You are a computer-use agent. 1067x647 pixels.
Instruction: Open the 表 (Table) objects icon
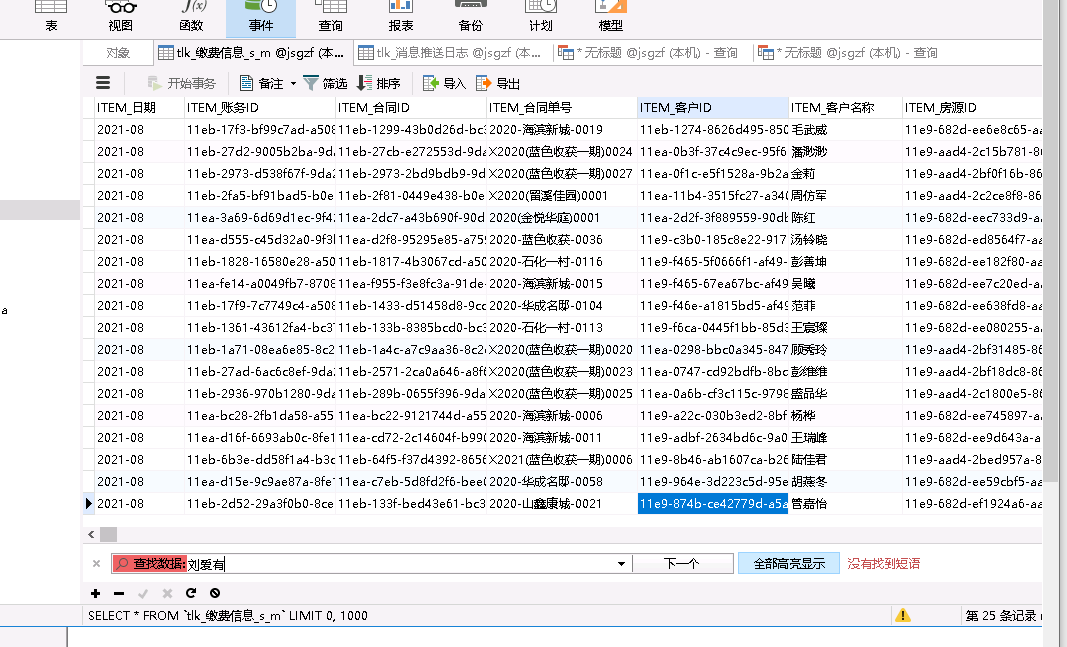click(51, 17)
